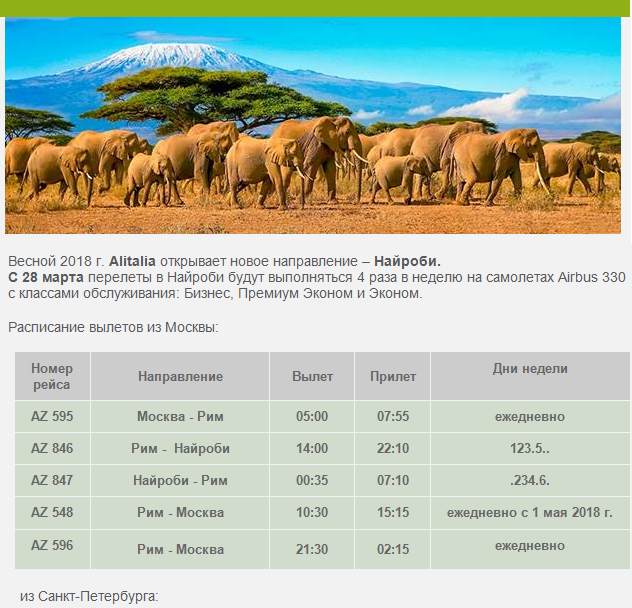This screenshot has width=632, height=608.
Task: Click the 'Прилет' column header
Action: point(393,376)
